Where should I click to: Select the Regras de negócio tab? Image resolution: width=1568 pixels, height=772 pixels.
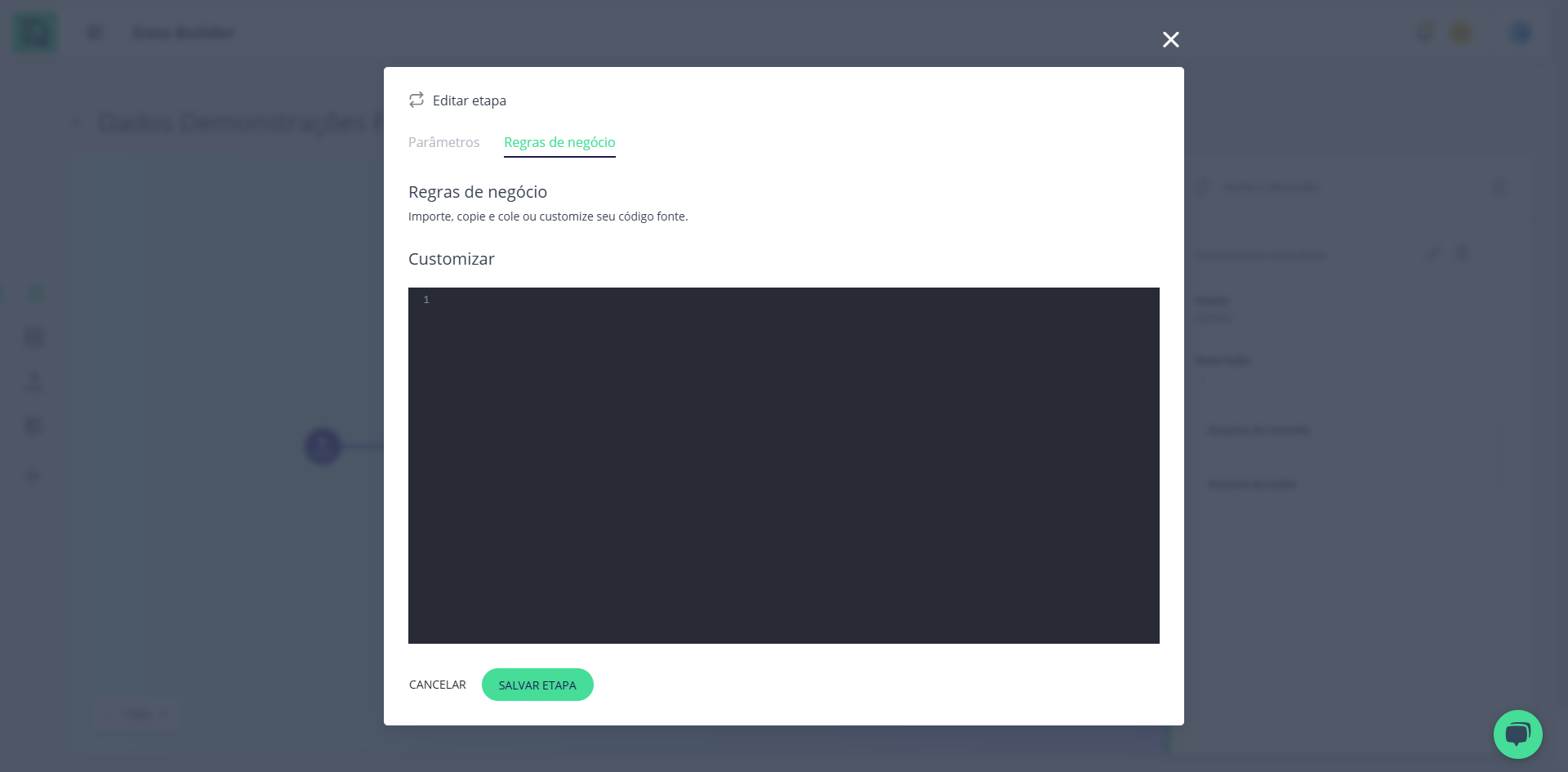(559, 142)
